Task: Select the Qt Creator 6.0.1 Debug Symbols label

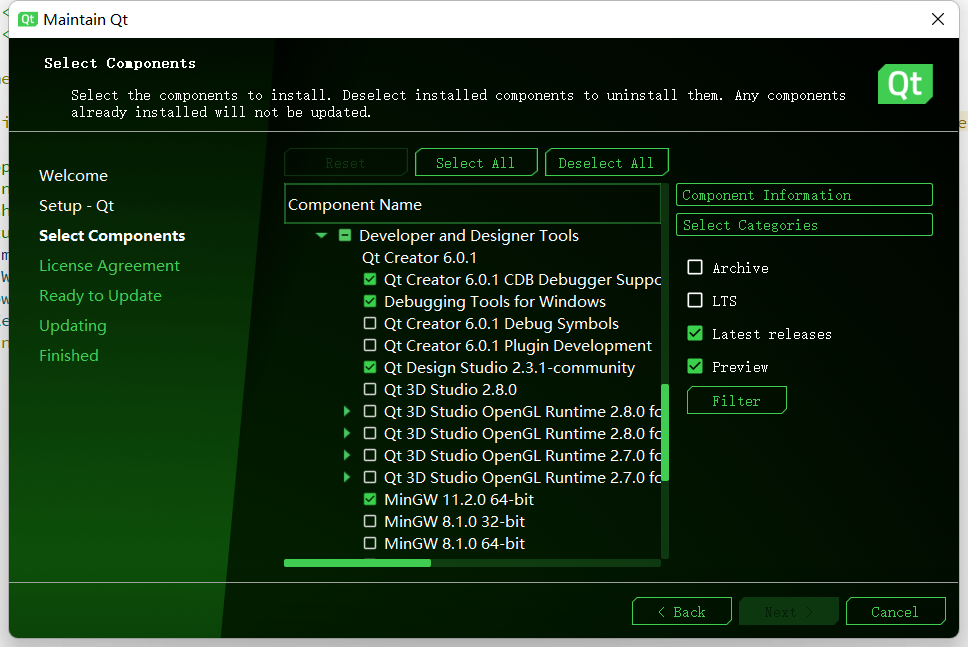Action: [x=501, y=324]
